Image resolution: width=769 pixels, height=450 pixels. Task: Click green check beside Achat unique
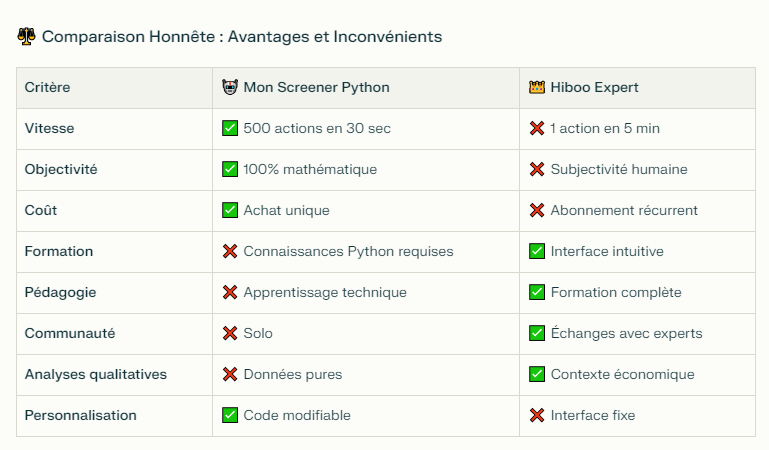(230, 210)
